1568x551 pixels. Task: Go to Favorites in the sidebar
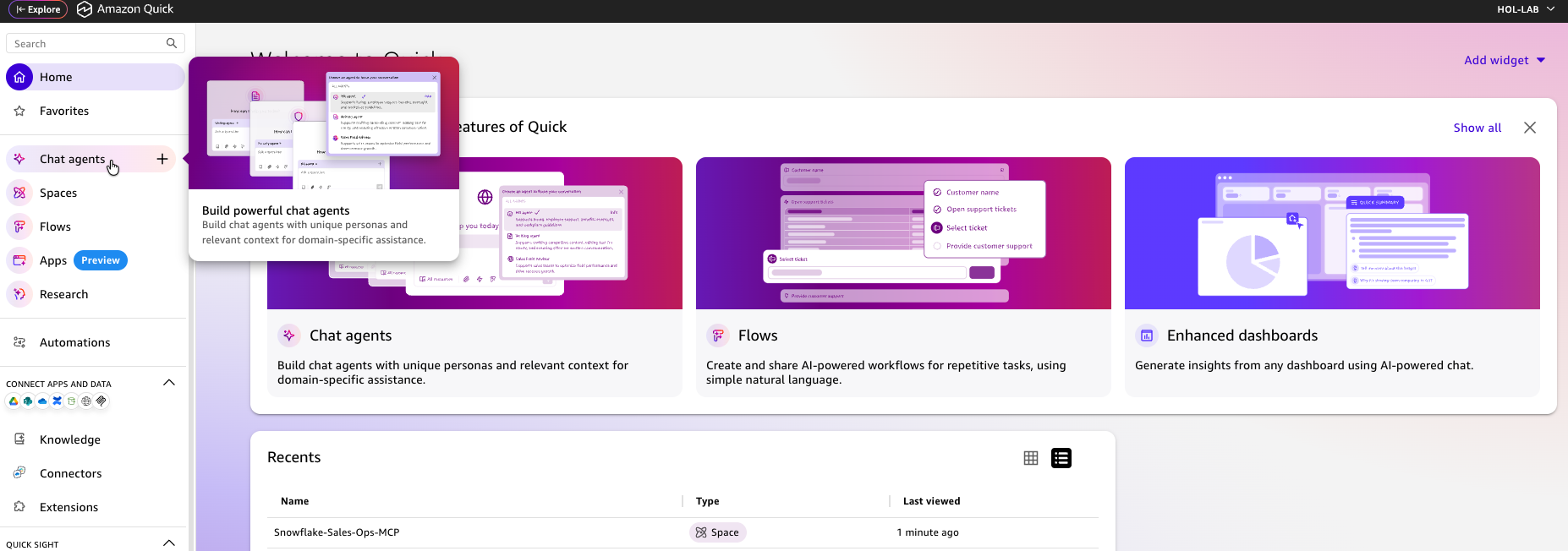[64, 111]
